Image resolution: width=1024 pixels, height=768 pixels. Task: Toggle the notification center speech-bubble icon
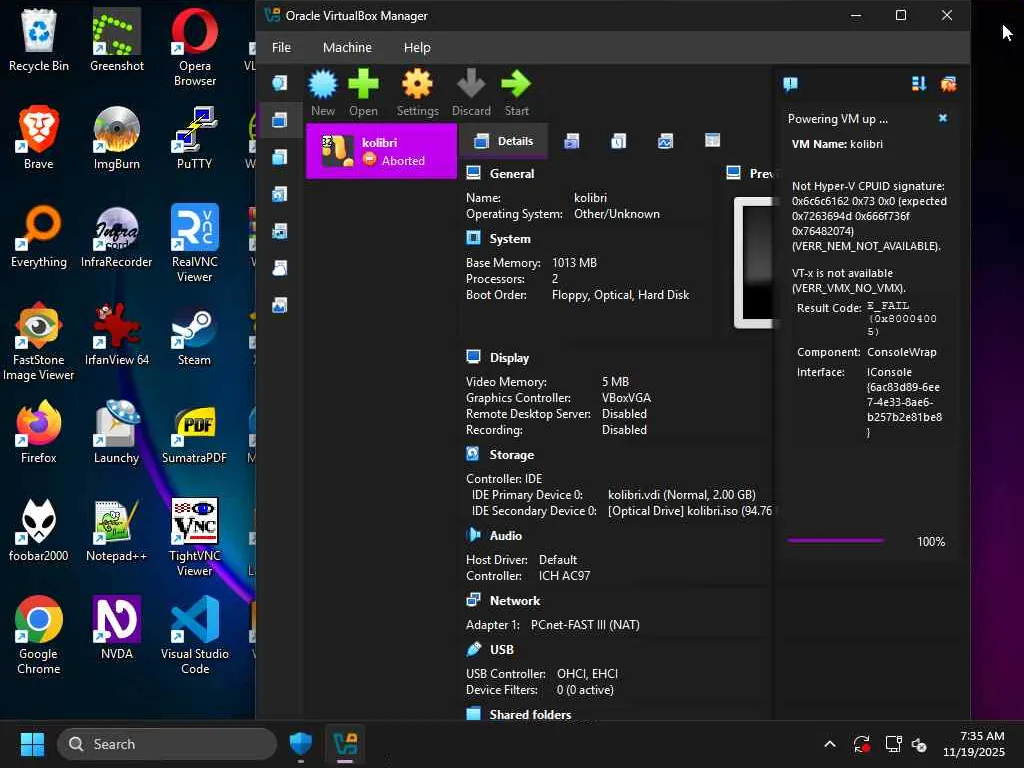tap(790, 84)
